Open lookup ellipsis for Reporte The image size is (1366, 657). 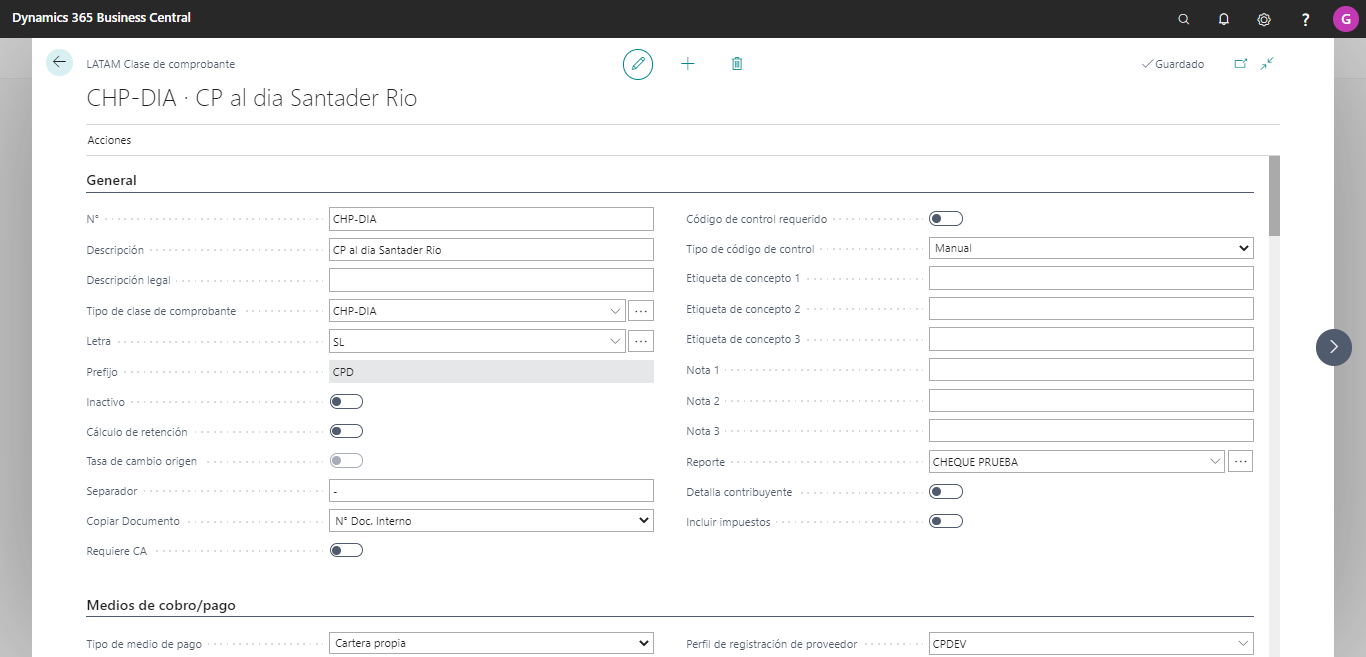1241,462
